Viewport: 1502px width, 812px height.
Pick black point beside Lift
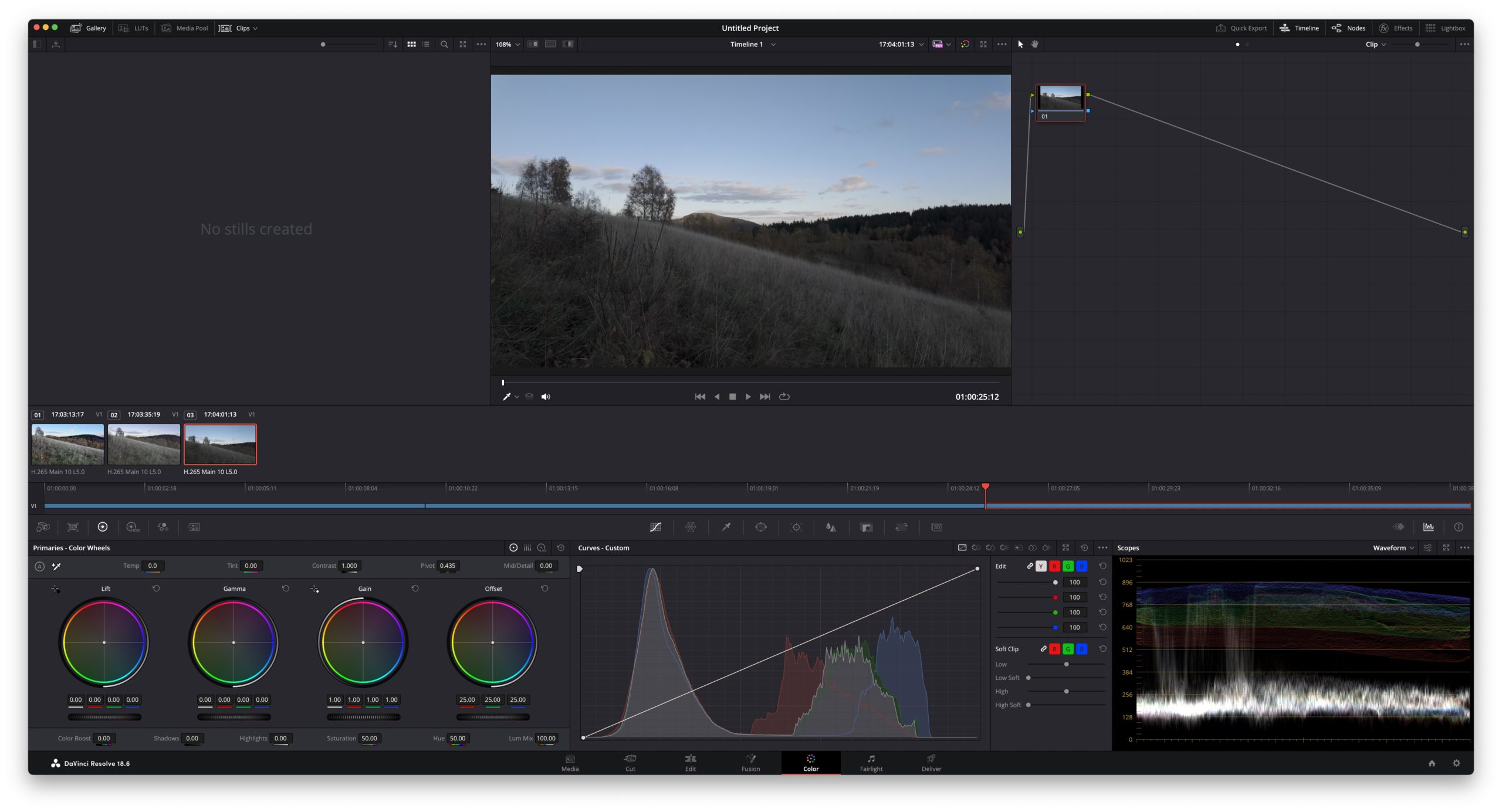point(55,588)
